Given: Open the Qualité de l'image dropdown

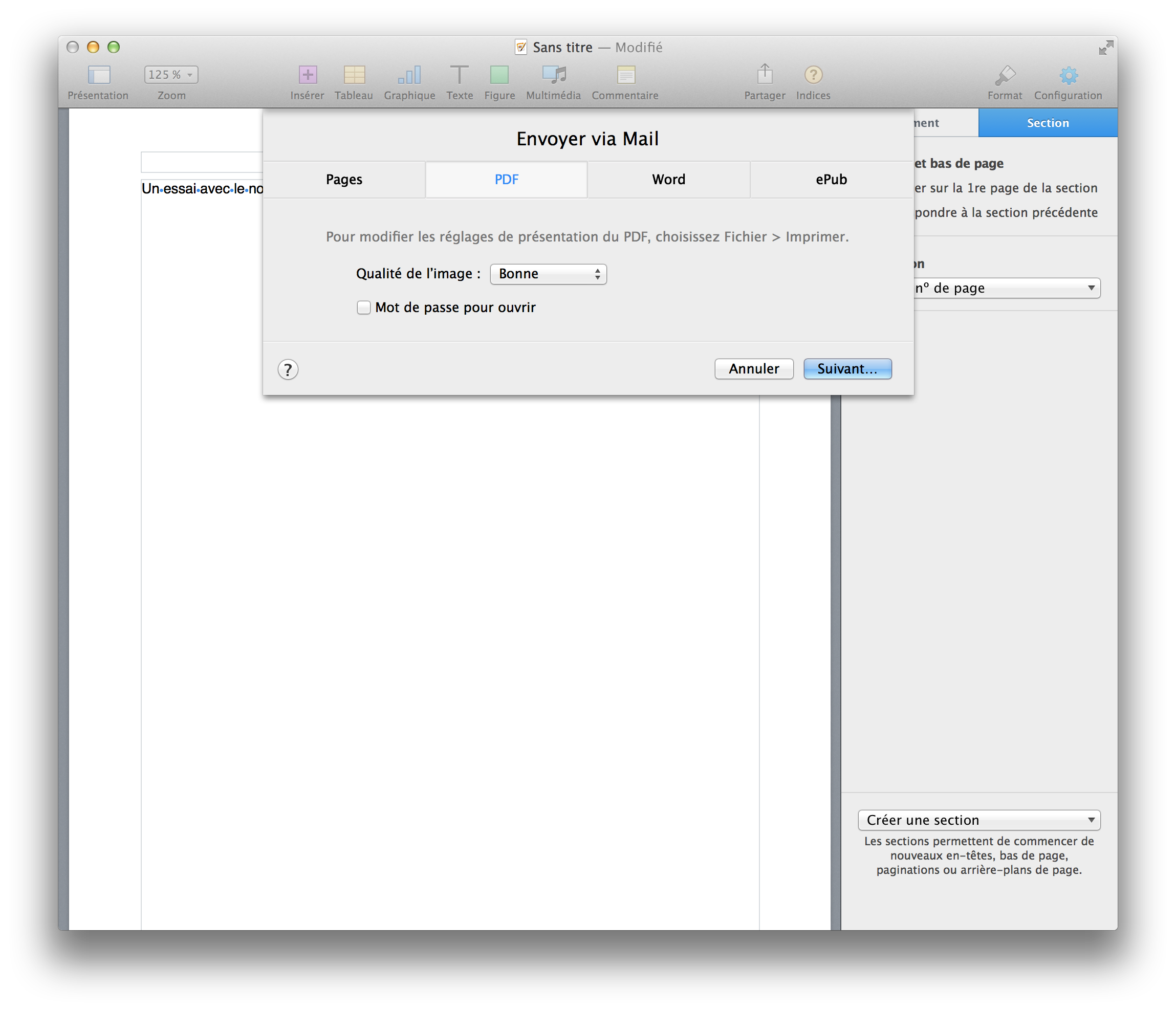Looking at the screenshot, I should point(548,274).
